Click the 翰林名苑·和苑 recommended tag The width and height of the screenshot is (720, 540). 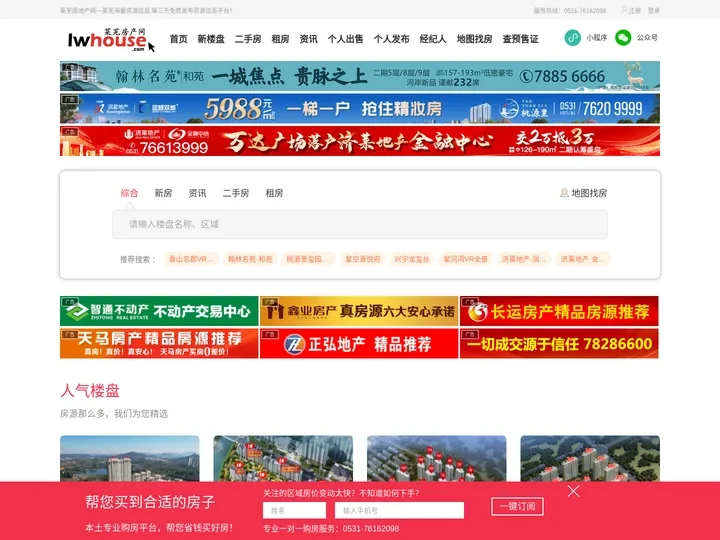[250, 259]
